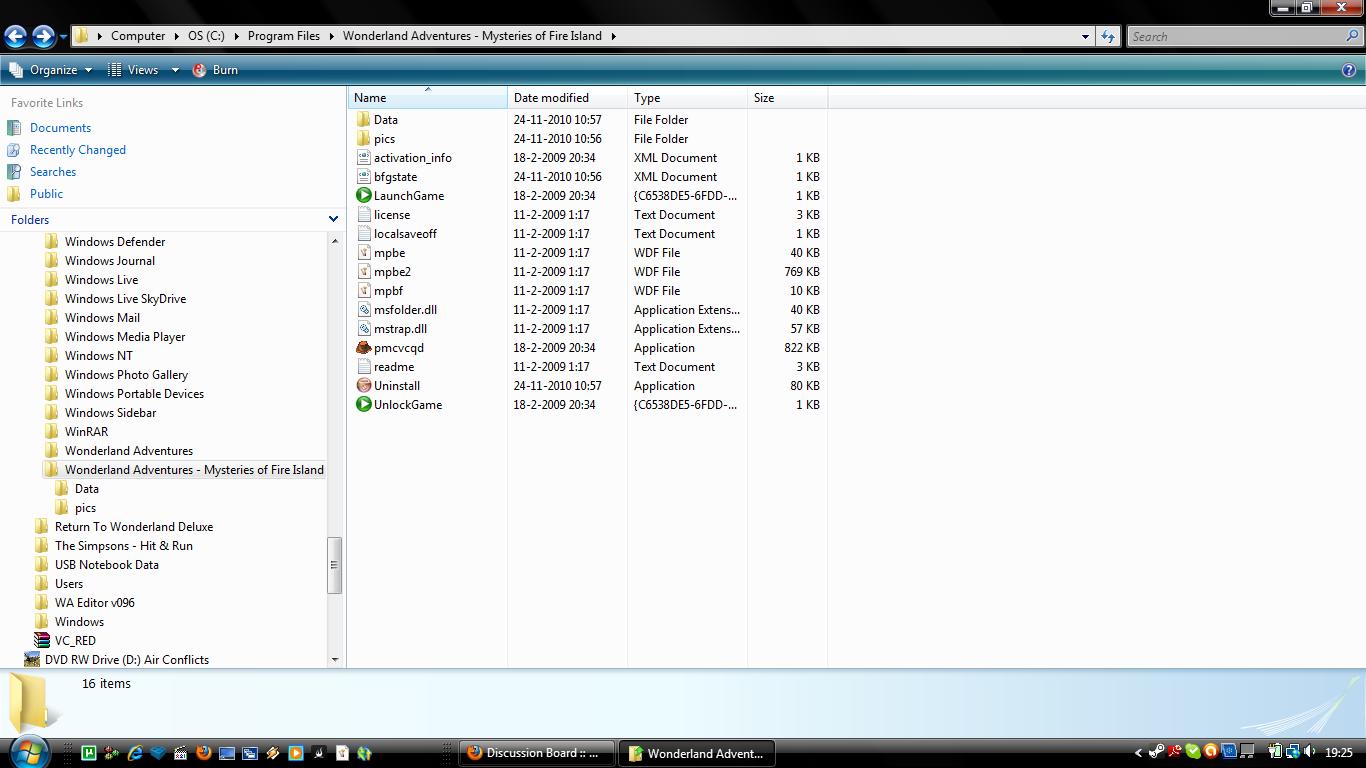Collapse the Folders pane chevron

pyautogui.click(x=333, y=219)
